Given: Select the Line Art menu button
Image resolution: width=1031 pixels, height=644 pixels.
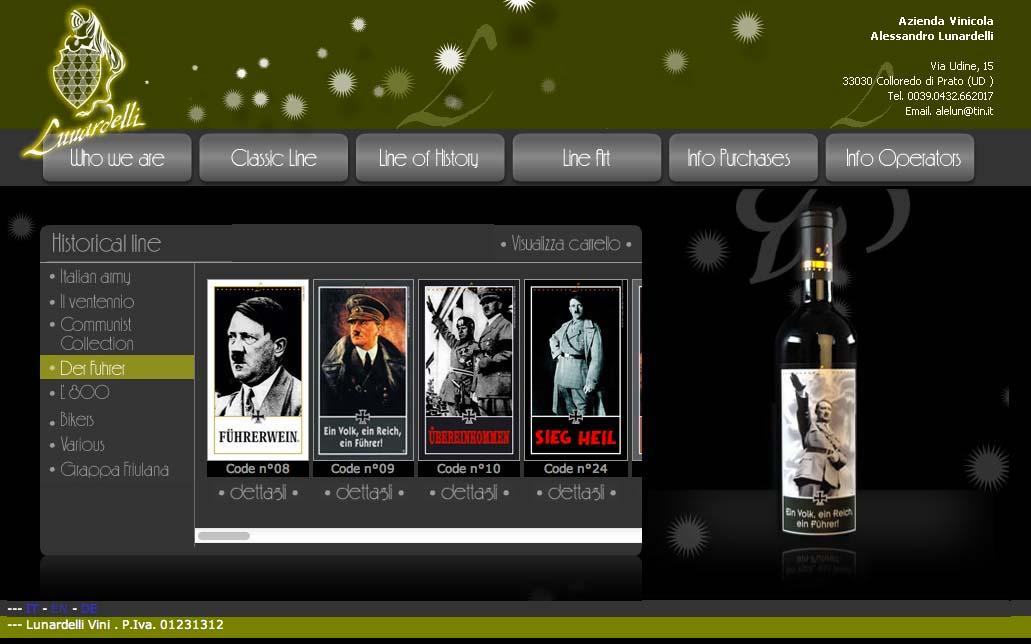Looking at the screenshot, I should pyautogui.click(x=586, y=158).
